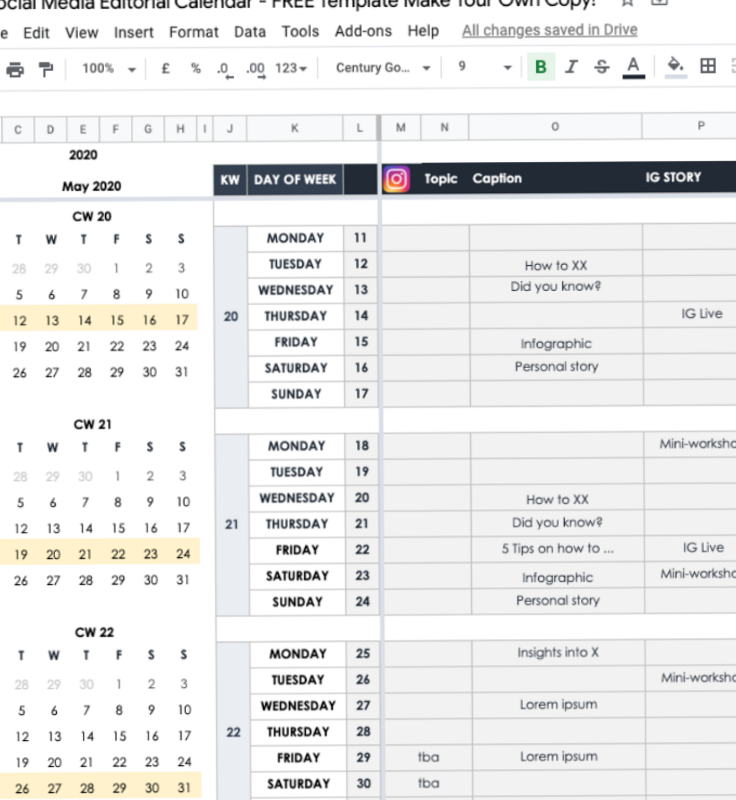
Task: Select 'tba' topic cell on Friday 29
Action: click(x=428, y=757)
